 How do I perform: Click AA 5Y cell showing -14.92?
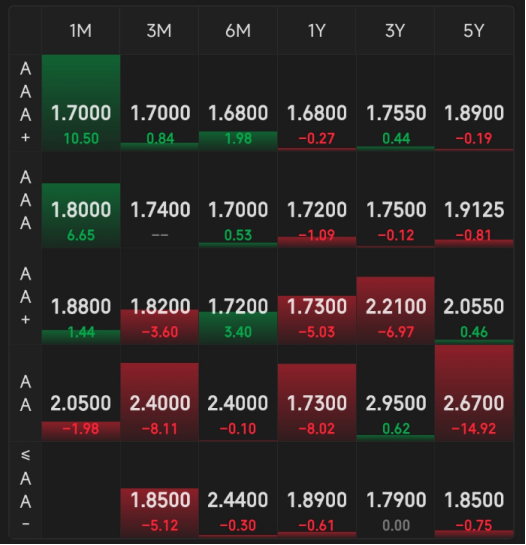click(474, 393)
